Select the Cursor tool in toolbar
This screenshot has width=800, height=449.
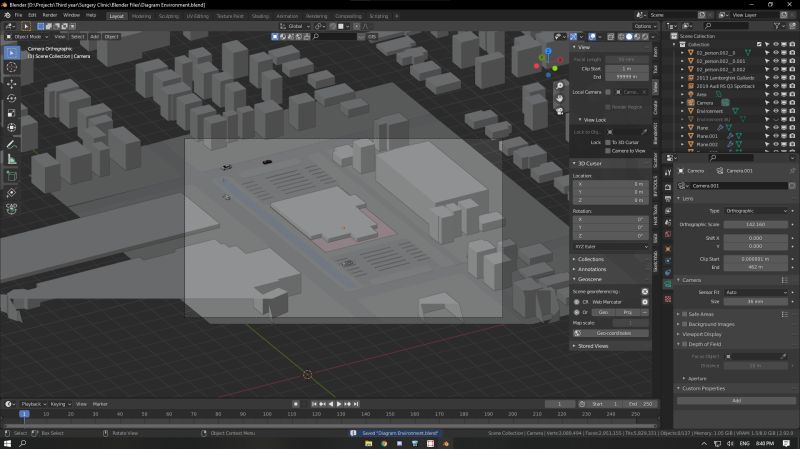[12, 67]
